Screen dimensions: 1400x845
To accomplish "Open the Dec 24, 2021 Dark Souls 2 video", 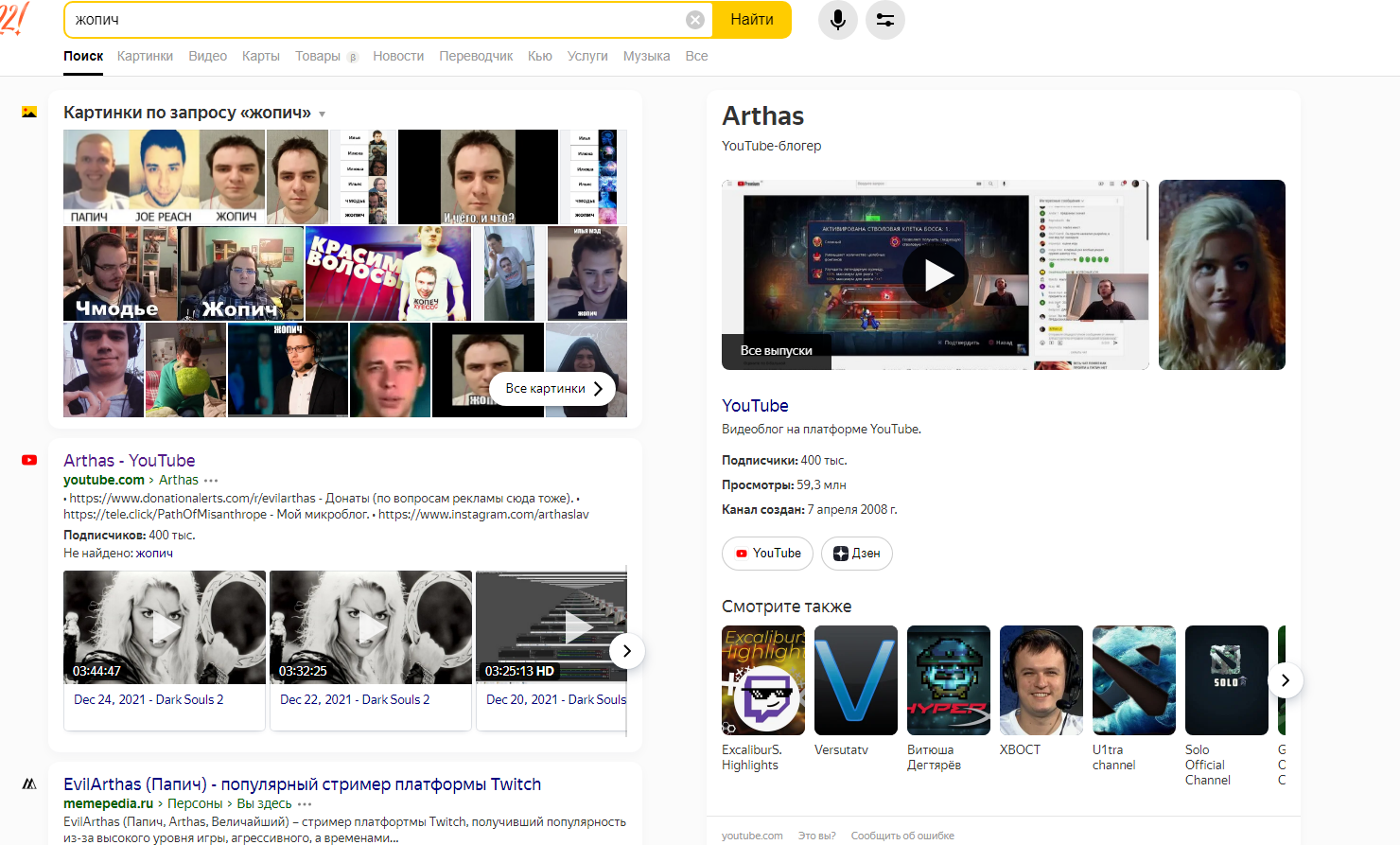I will point(165,650).
